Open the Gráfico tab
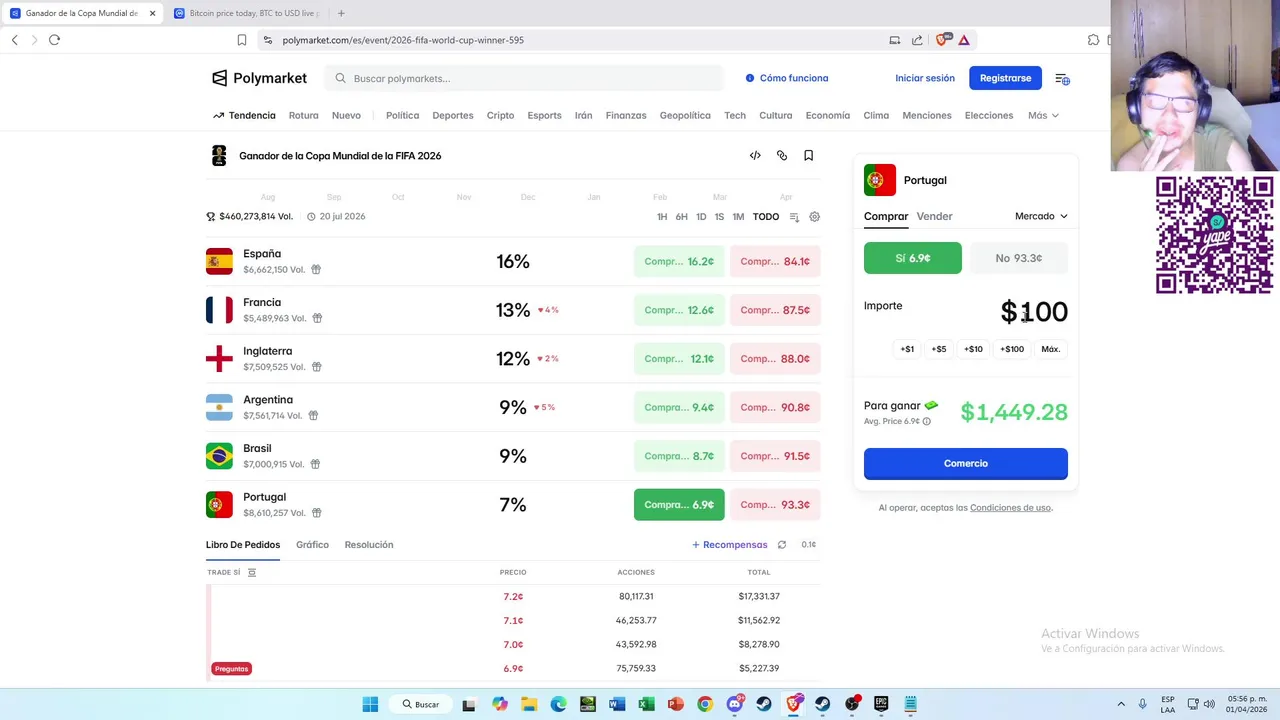1280x720 pixels. click(312, 545)
